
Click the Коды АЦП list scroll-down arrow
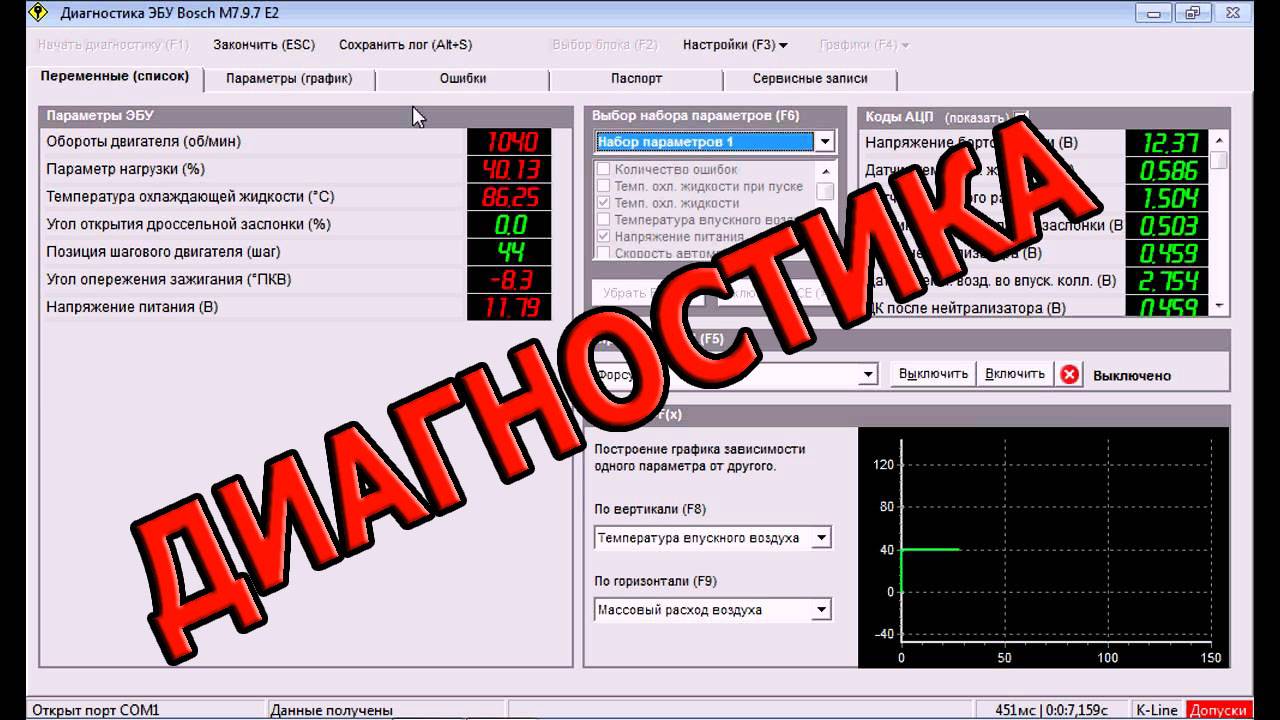click(1218, 305)
